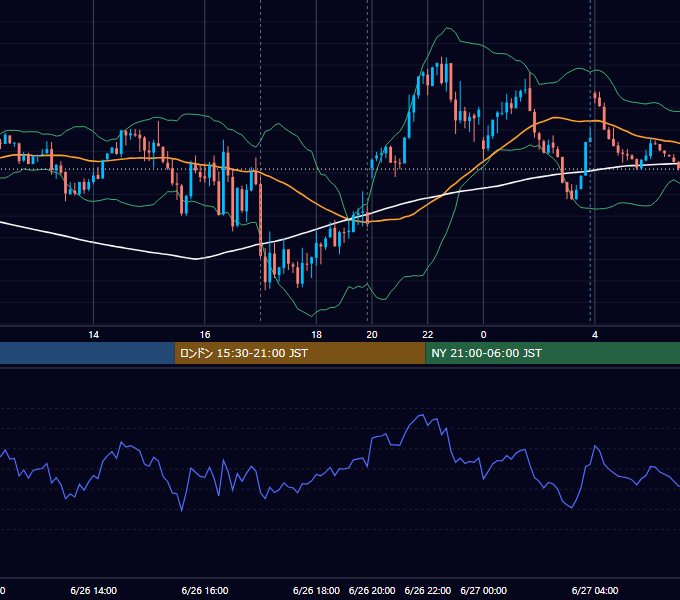Click the blue session bar before ロンドン
Viewport: 680px width, 600px height.
coord(87,353)
